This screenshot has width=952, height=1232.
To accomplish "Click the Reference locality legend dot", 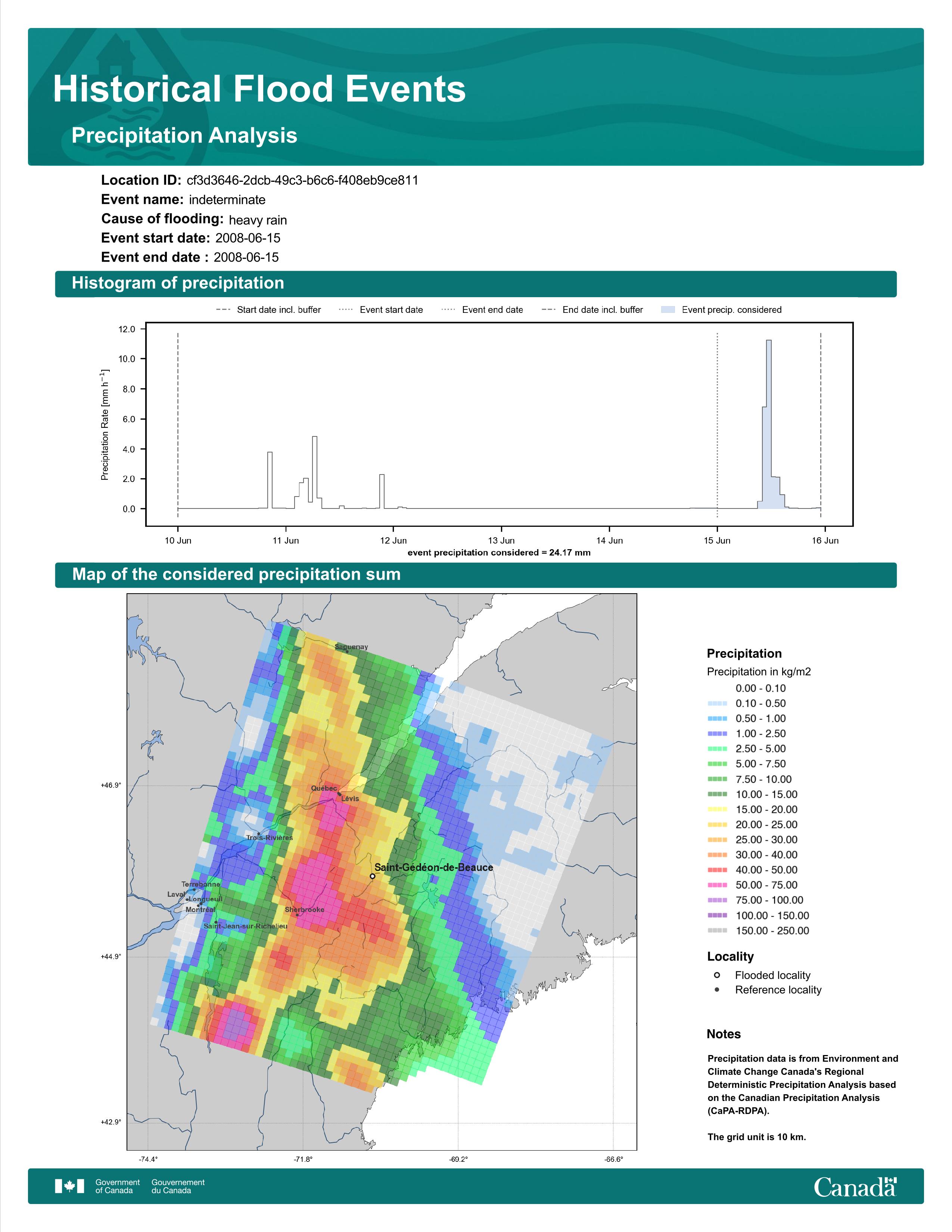I will [717, 989].
